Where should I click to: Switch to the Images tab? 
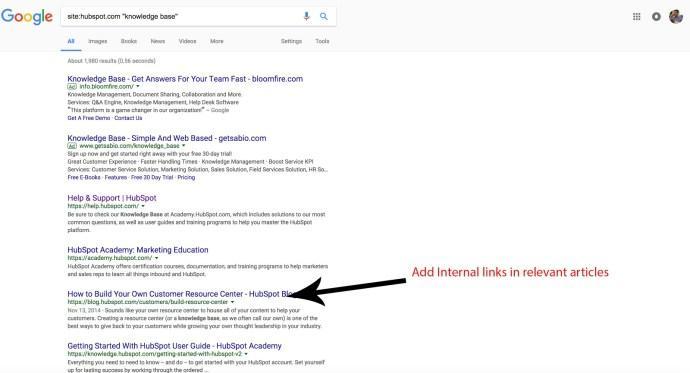98,41
